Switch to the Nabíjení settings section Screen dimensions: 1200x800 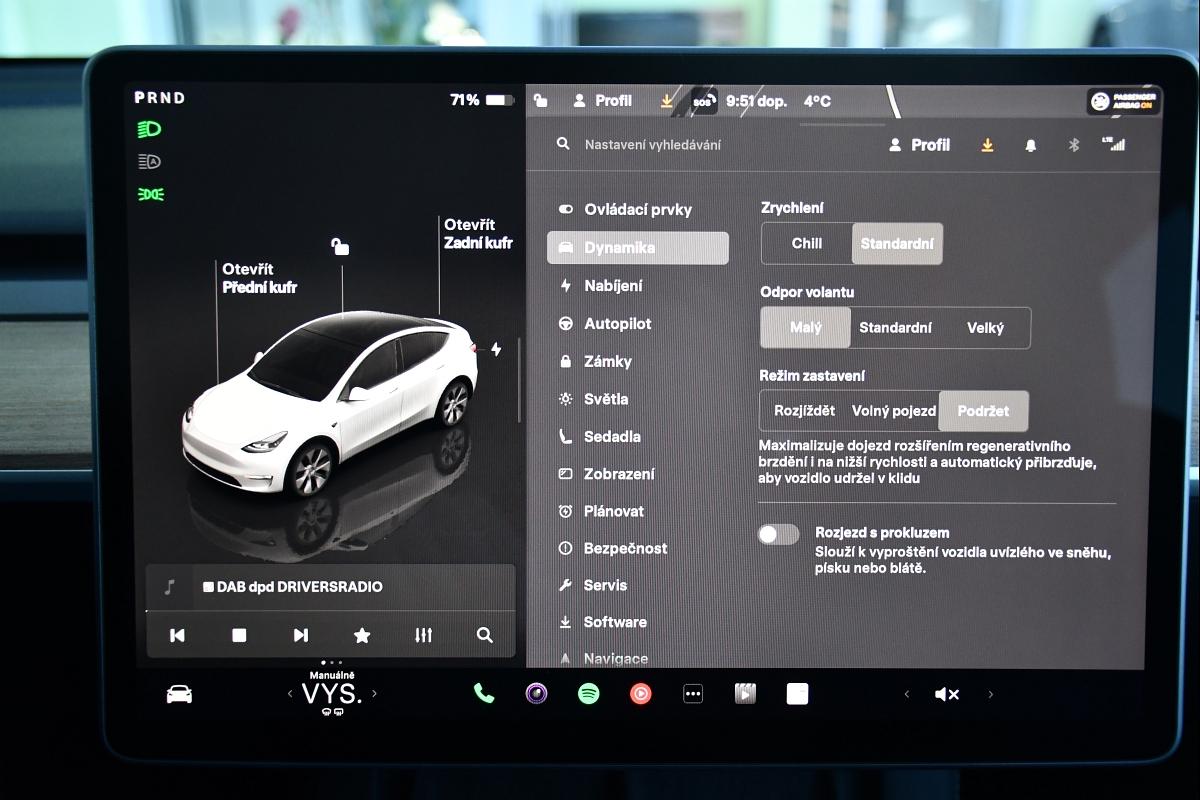(x=613, y=286)
